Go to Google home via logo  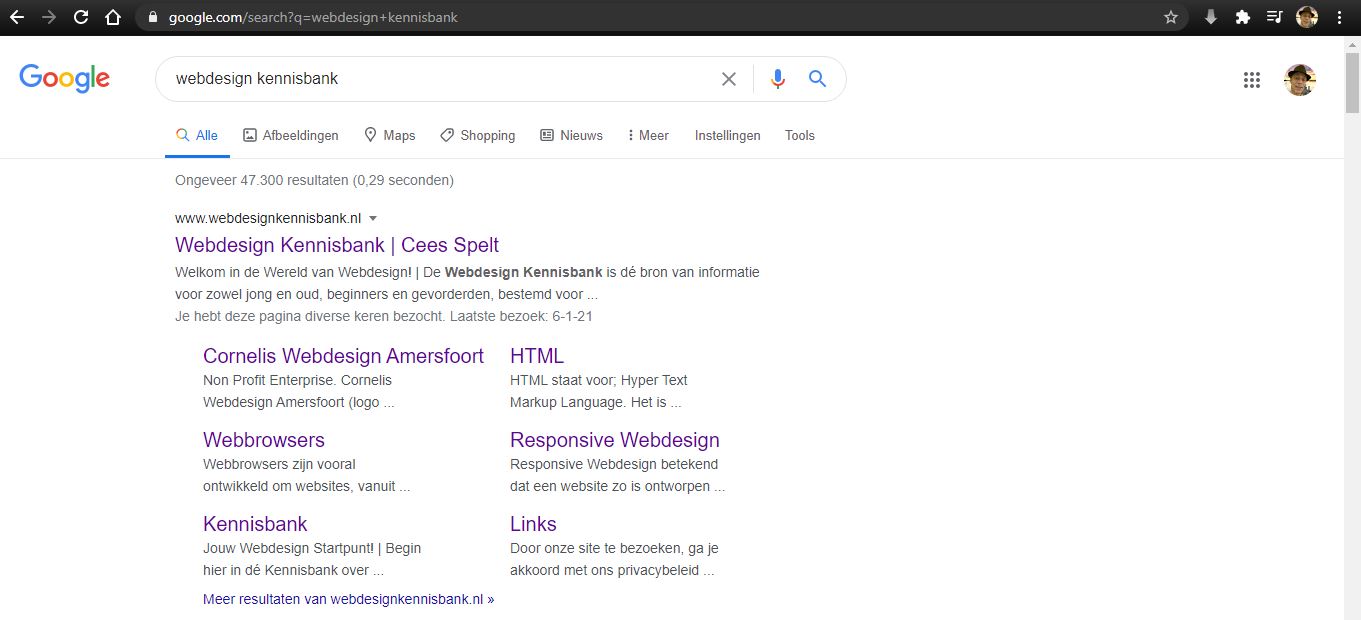pyautogui.click(x=65, y=79)
